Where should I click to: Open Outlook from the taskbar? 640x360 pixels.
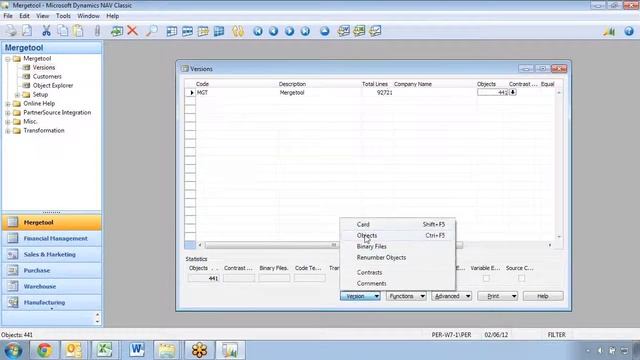(74, 350)
